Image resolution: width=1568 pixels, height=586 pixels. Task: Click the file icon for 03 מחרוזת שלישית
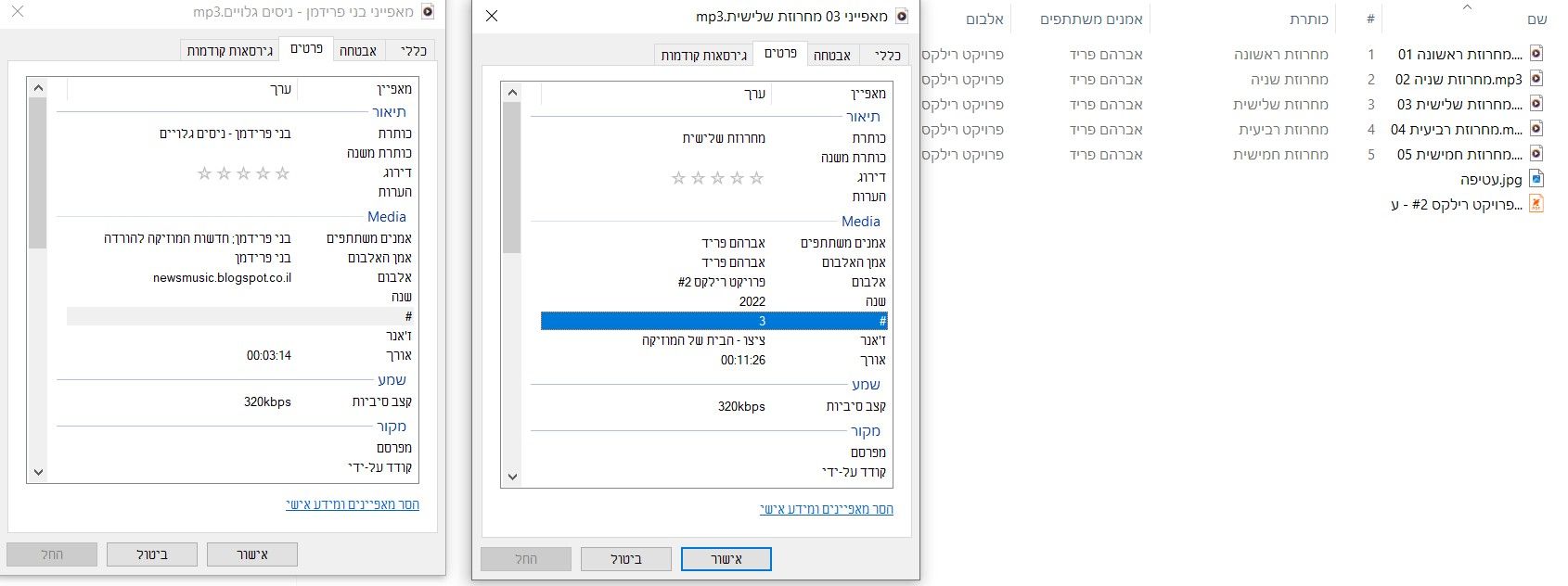point(1536,104)
